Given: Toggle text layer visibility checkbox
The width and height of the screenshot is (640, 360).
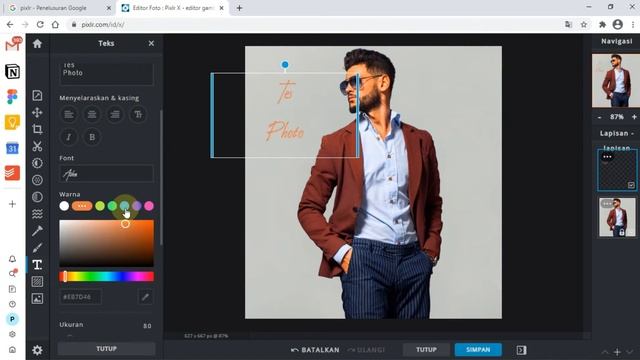Looking at the screenshot, I should point(631,185).
